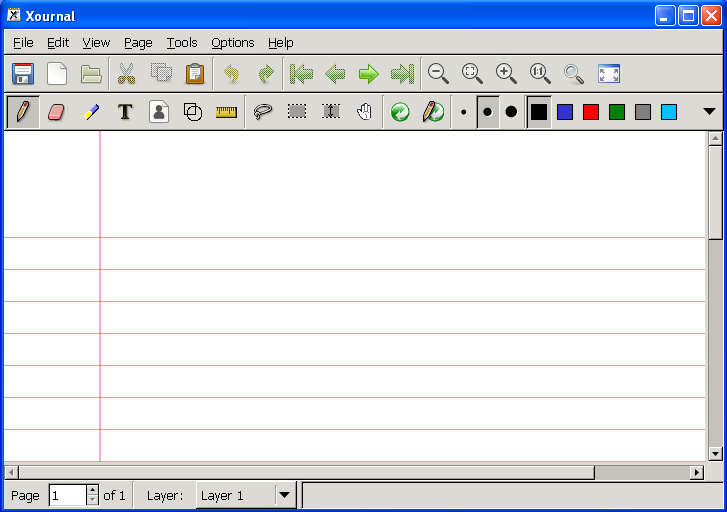Toggle fullscreen mode
Image resolution: width=727 pixels, height=512 pixels.
(x=609, y=74)
